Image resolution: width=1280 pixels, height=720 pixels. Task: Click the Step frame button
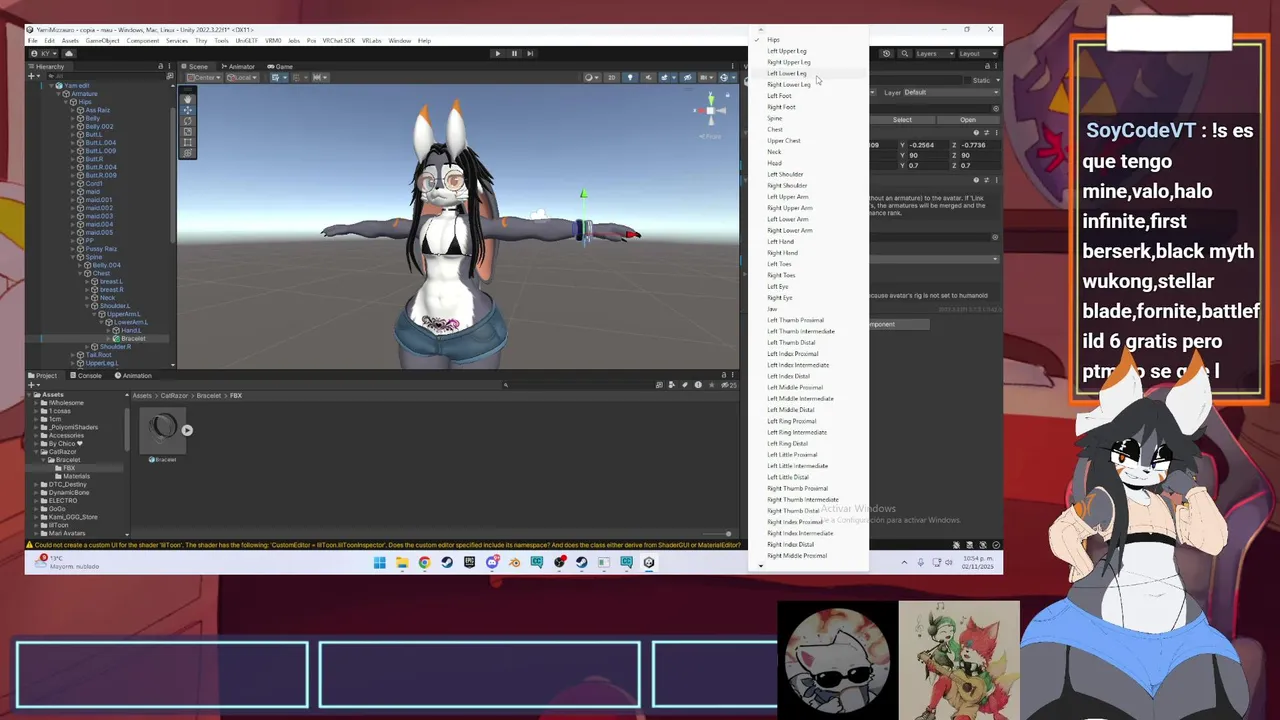click(530, 53)
